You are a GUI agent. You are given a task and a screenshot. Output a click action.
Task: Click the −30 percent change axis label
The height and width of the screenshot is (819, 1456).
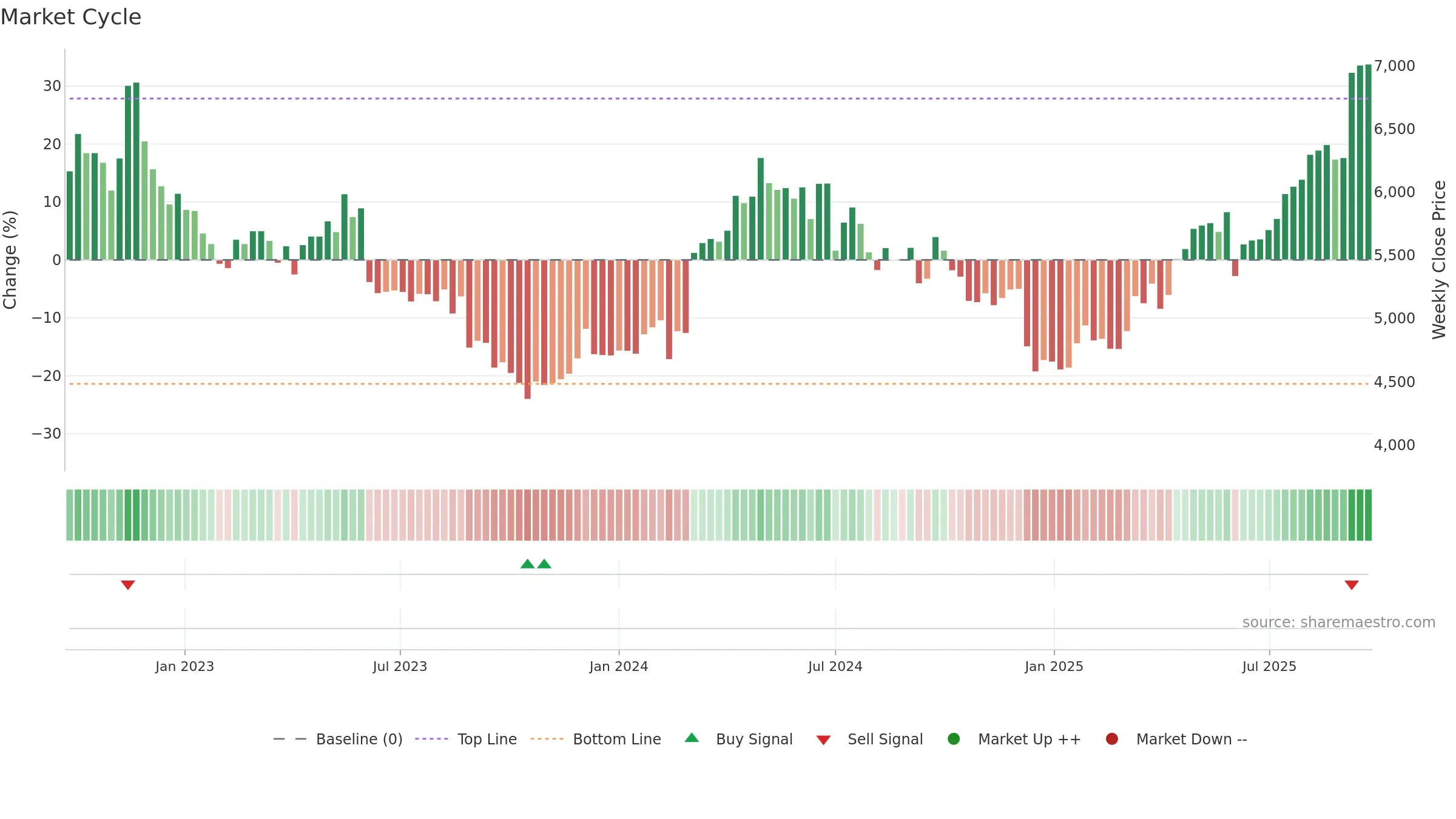pos(47,434)
